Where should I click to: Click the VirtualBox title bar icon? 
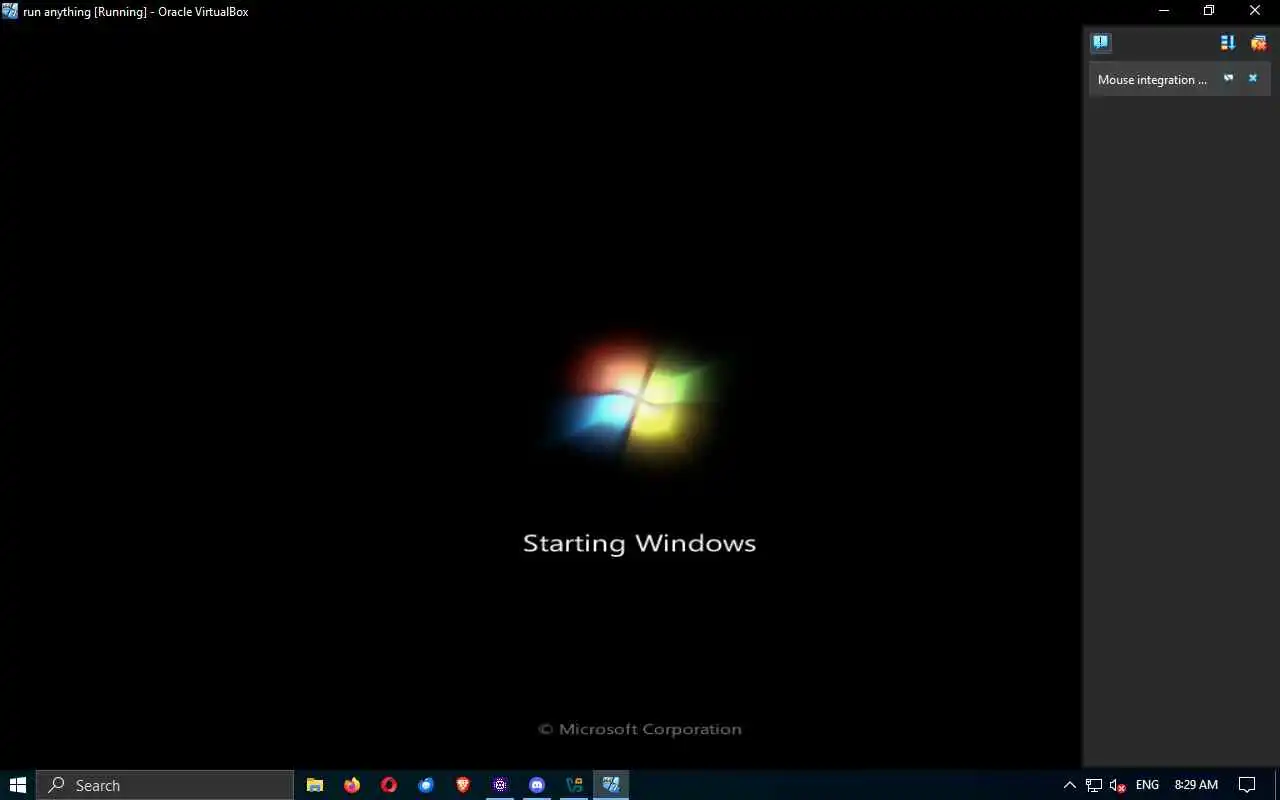pyautogui.click(x=10, y=11)
